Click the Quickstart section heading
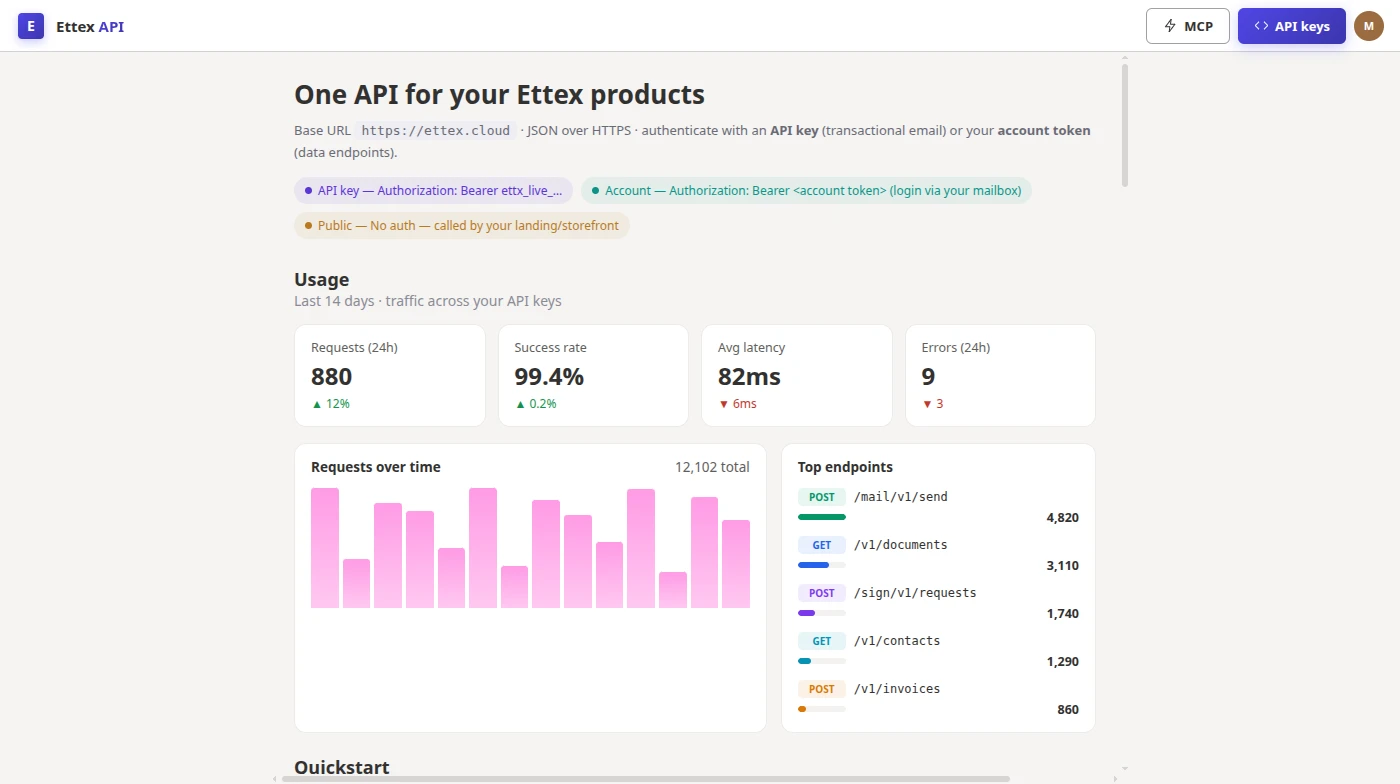Image resolution: width=1400 pixels, height=784 pixels. click(x=342, y=768)
